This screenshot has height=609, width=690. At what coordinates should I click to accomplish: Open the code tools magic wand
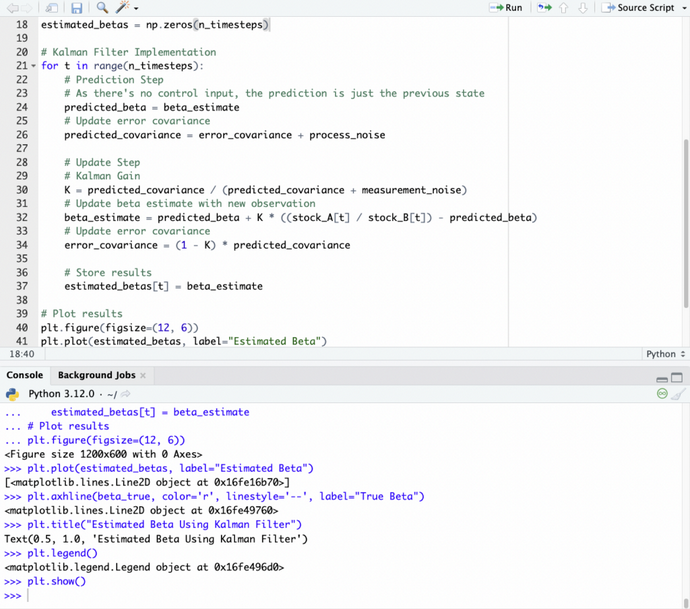coord(124,8)
